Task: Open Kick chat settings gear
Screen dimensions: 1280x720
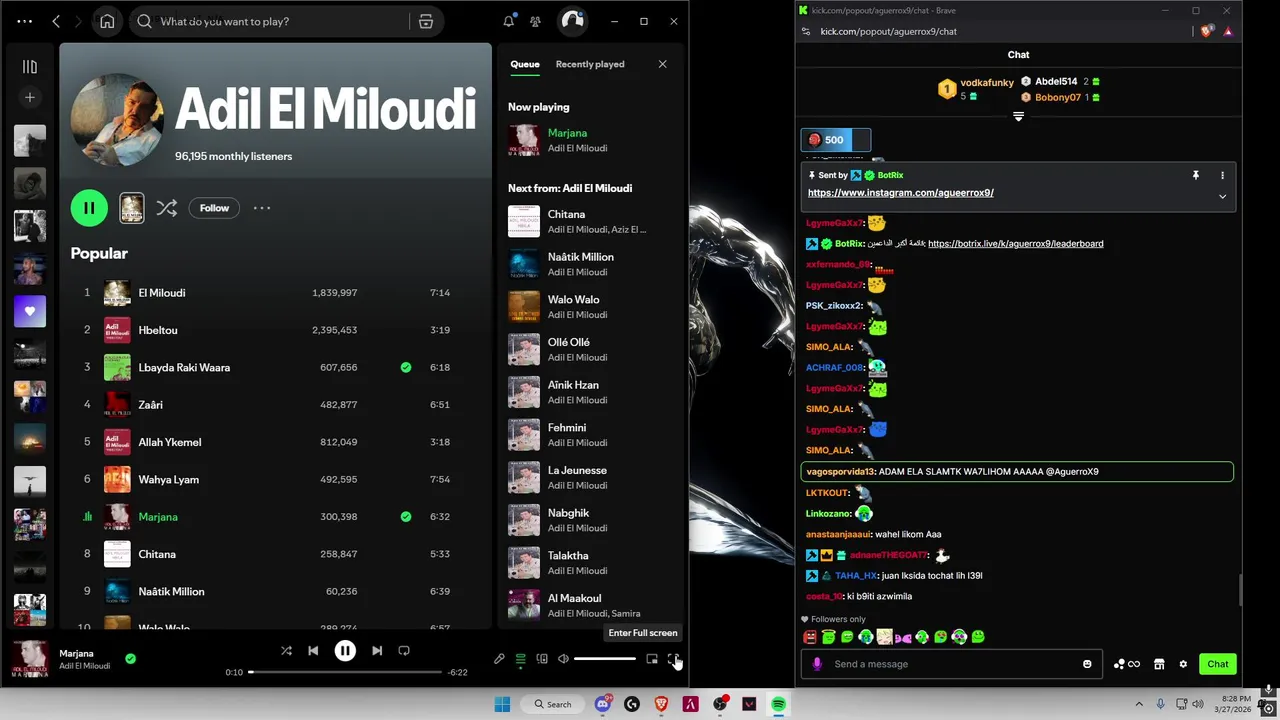Action: pos(1183,664)
